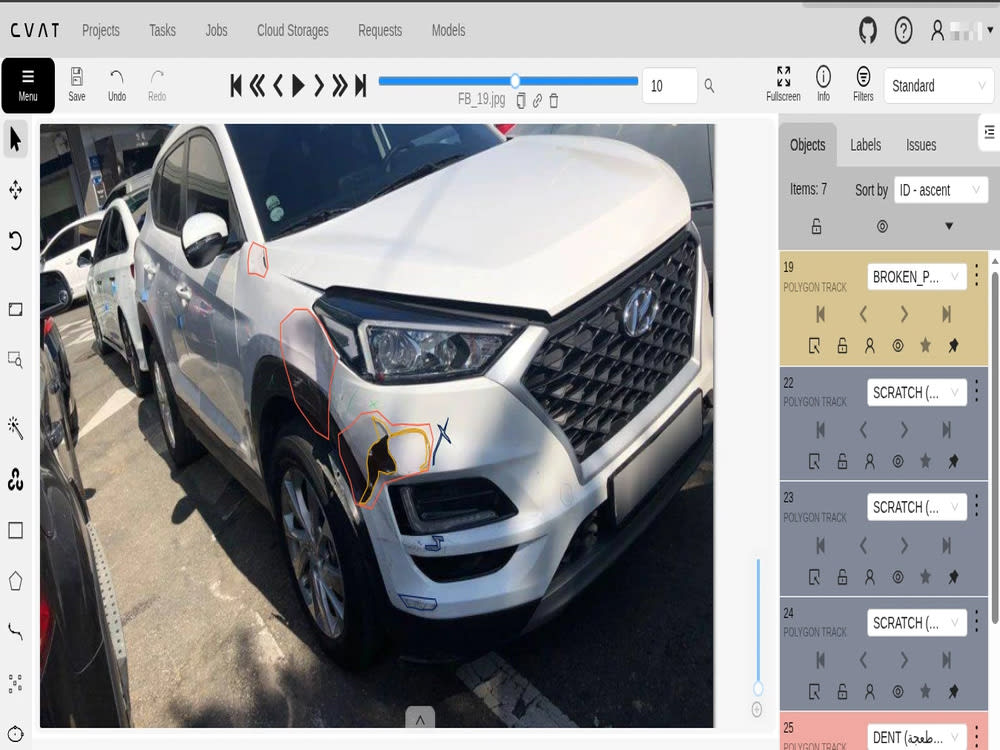Open three-dot menu for object 19
This screenshot has height=750, width=1000.
coord(976,276)
